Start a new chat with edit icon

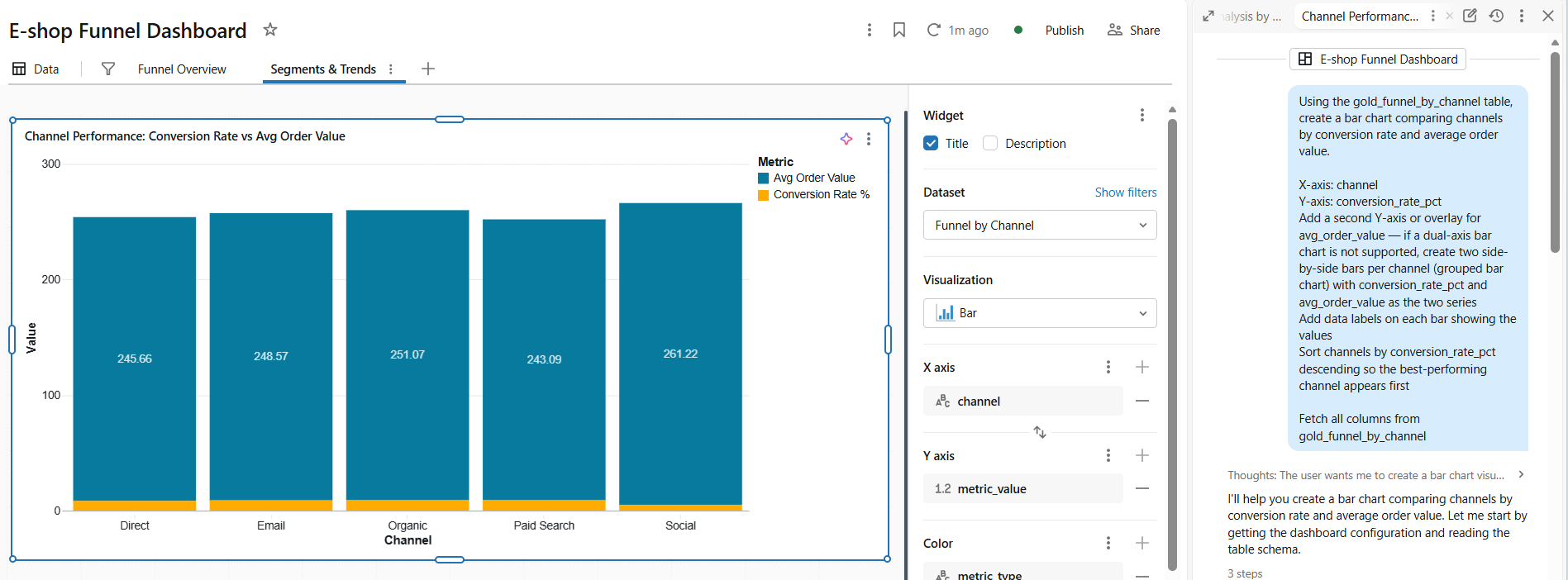[1470, 16]
